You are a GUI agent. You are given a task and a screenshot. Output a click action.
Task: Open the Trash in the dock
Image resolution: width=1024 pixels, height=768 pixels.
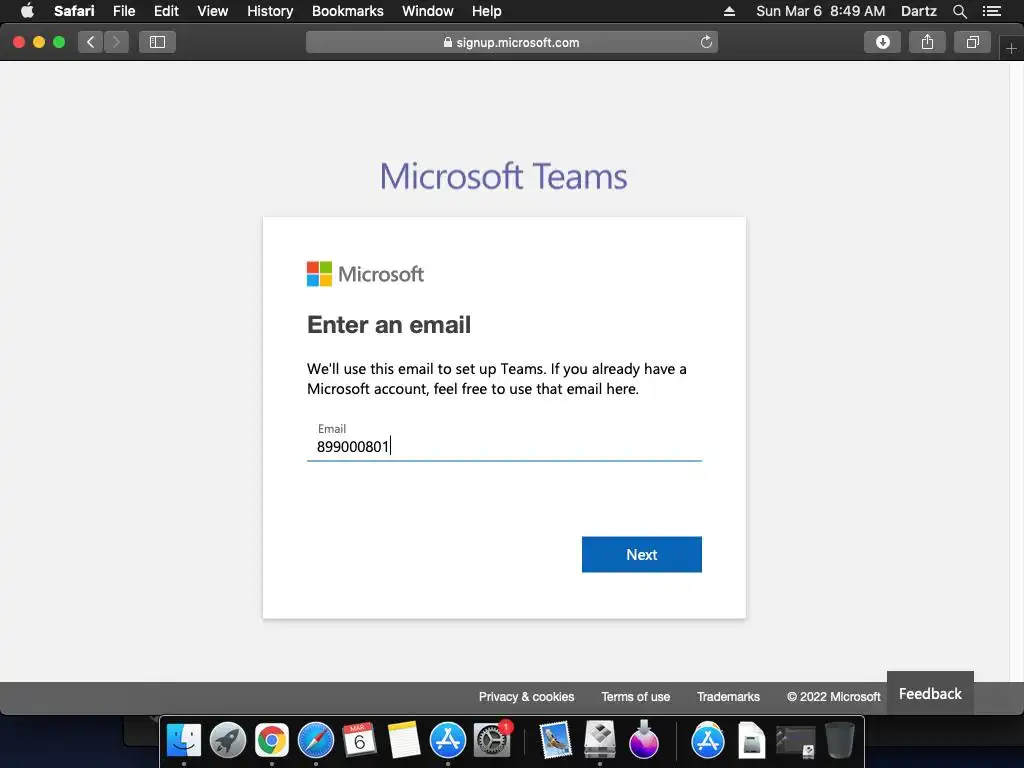(x=840, y=741)
